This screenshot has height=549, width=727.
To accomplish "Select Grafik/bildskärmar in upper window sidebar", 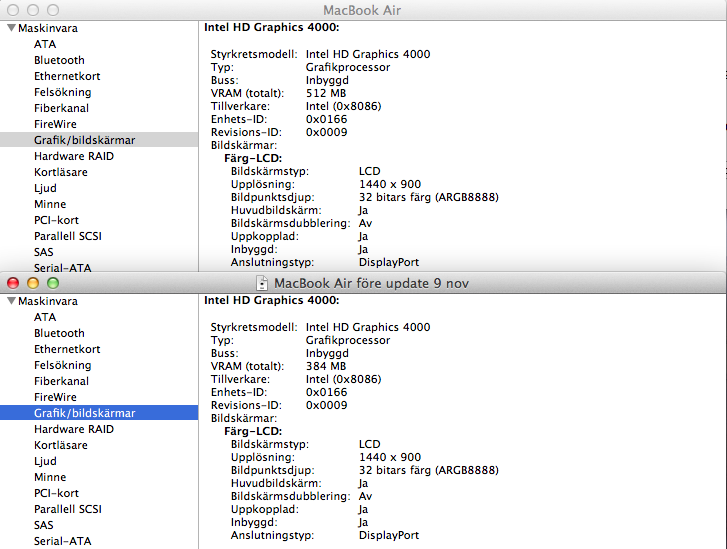I will (x=99, y=140).
